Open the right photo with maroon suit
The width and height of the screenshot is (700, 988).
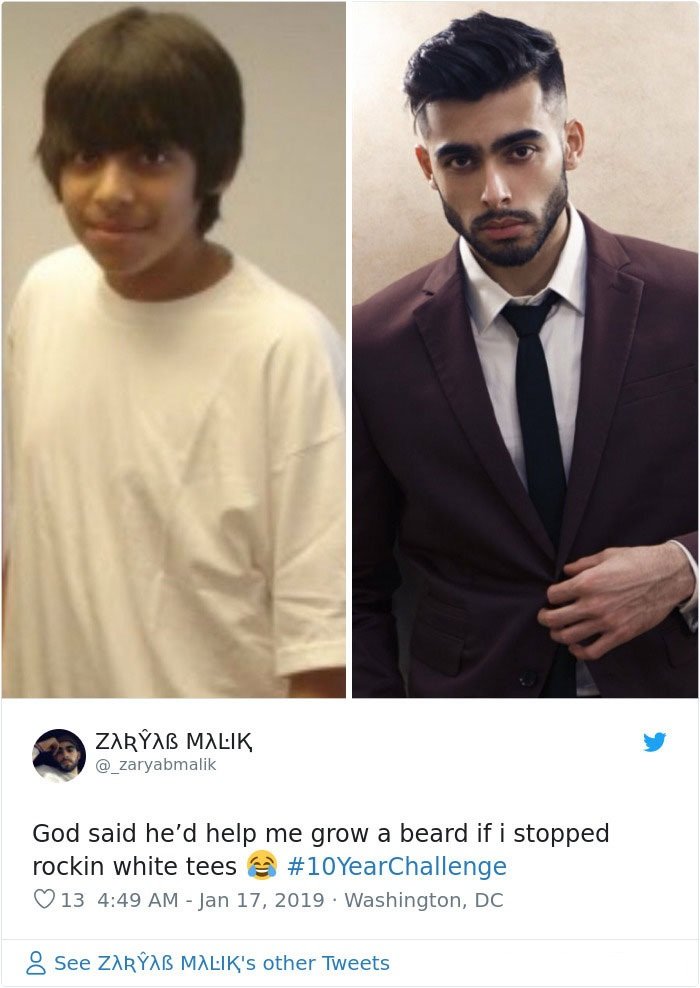click(525, 350)
